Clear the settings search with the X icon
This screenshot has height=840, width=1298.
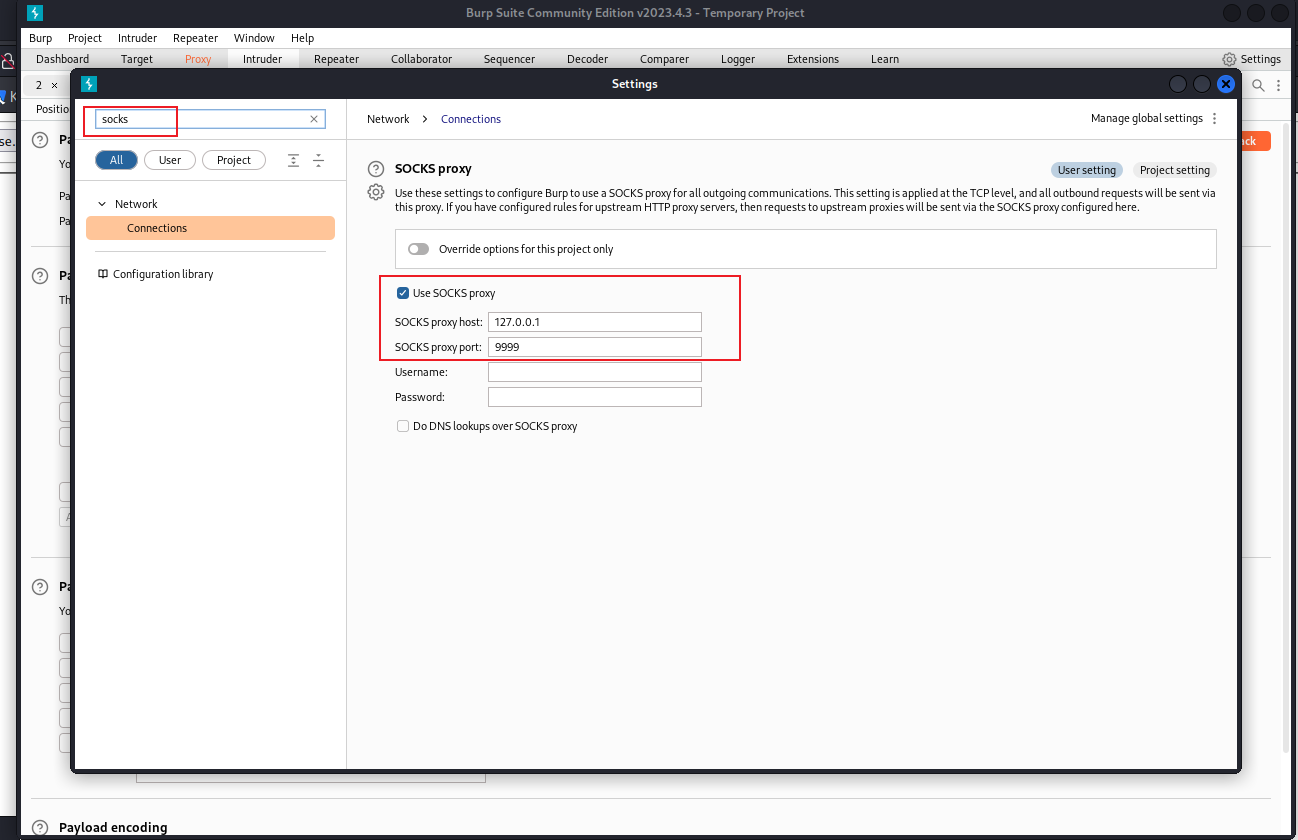point(314,119)
